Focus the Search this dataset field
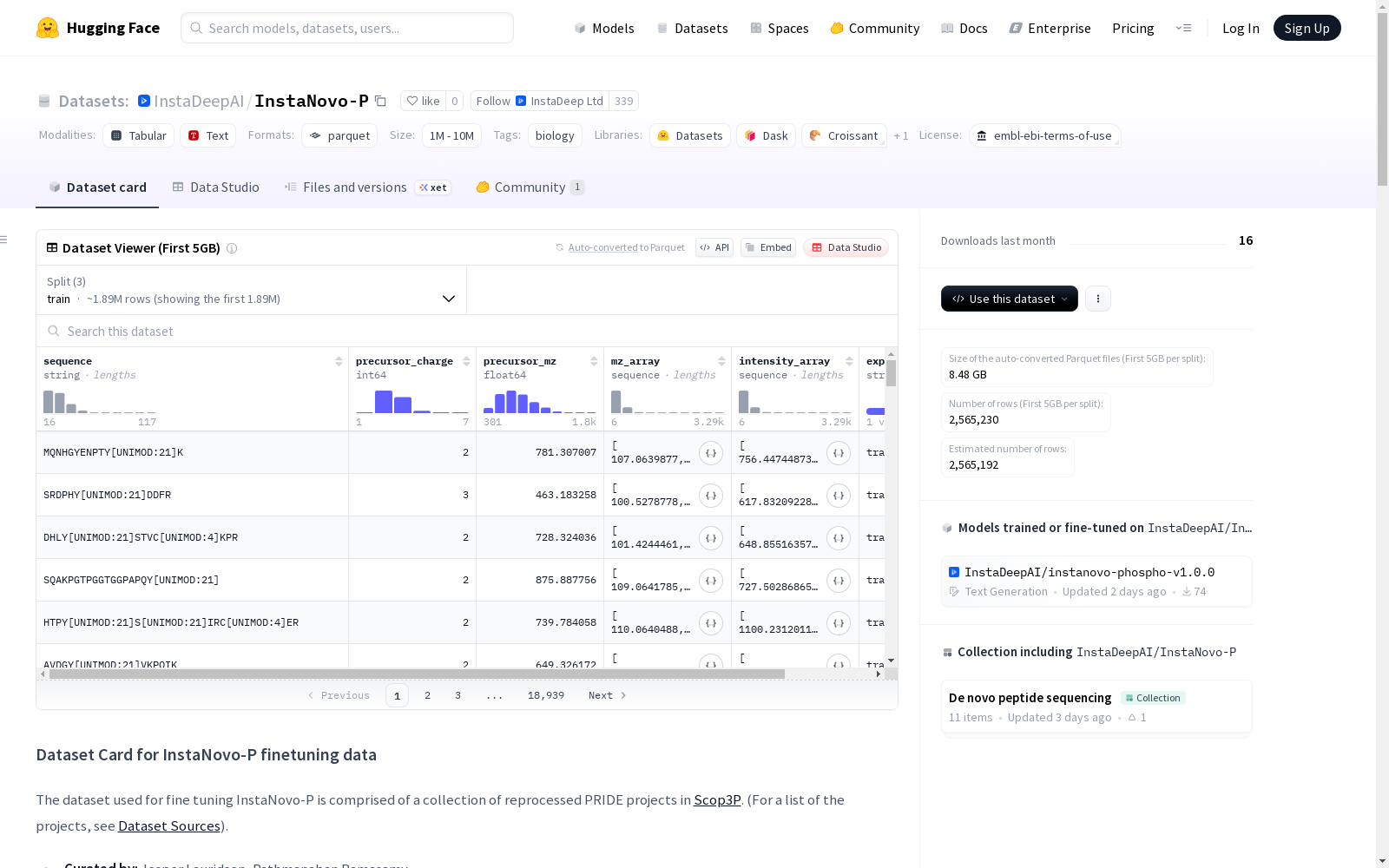Screen dimensions: 1389x868 [x=467, y=331]
